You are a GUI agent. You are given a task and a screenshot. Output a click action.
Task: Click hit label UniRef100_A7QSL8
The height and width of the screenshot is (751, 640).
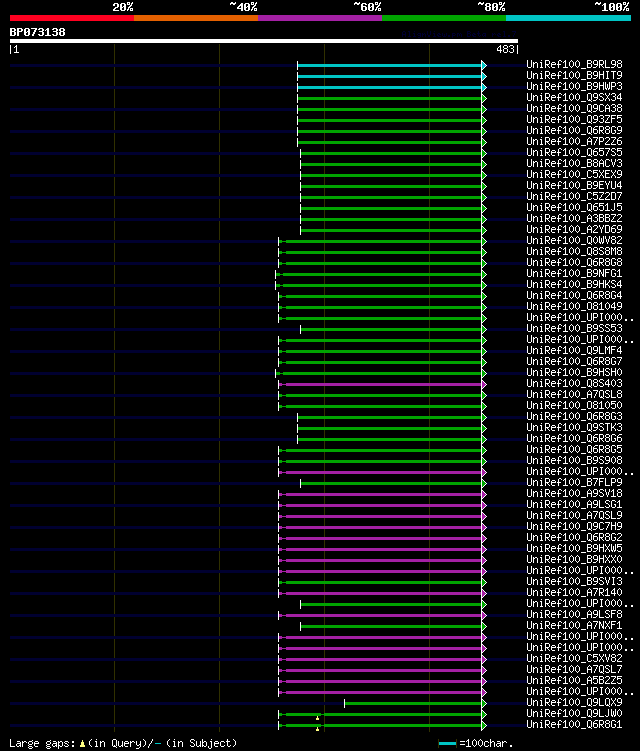click(x=574, y=395)
